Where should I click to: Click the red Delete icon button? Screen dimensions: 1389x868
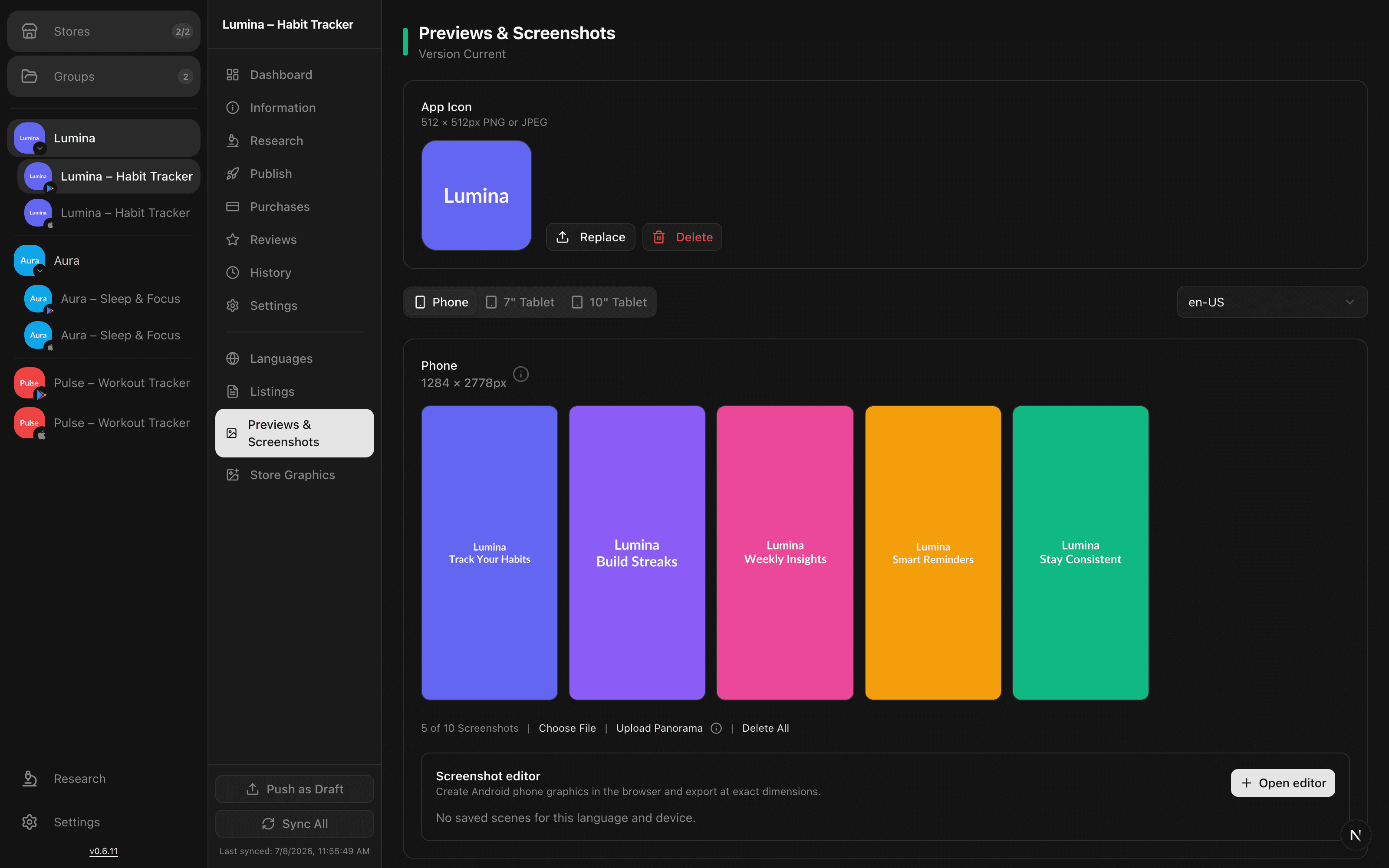point(682,237)
